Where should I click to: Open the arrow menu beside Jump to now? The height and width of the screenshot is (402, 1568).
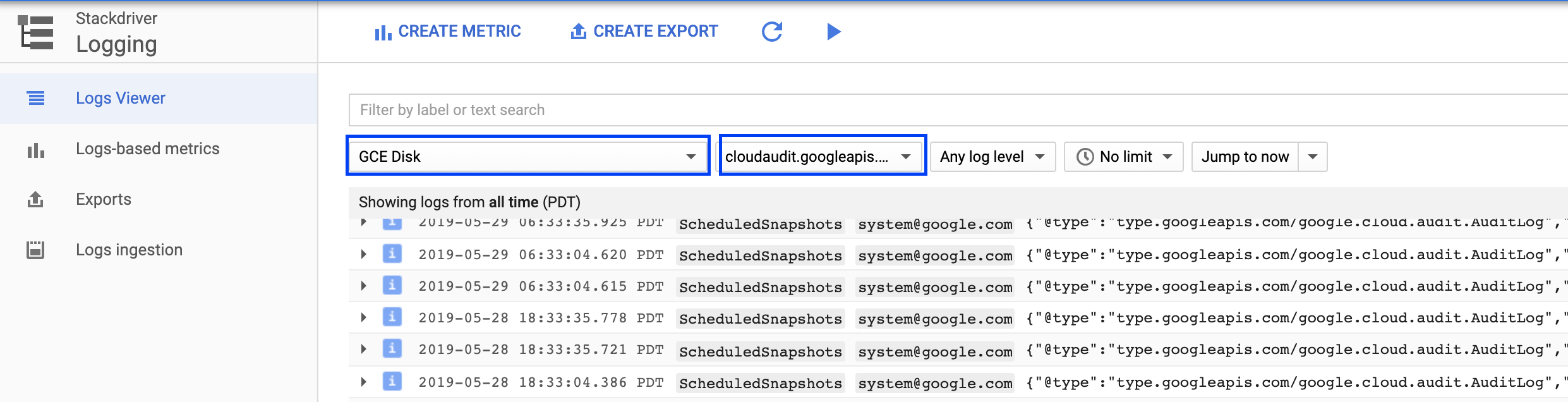click(1313, 157)
